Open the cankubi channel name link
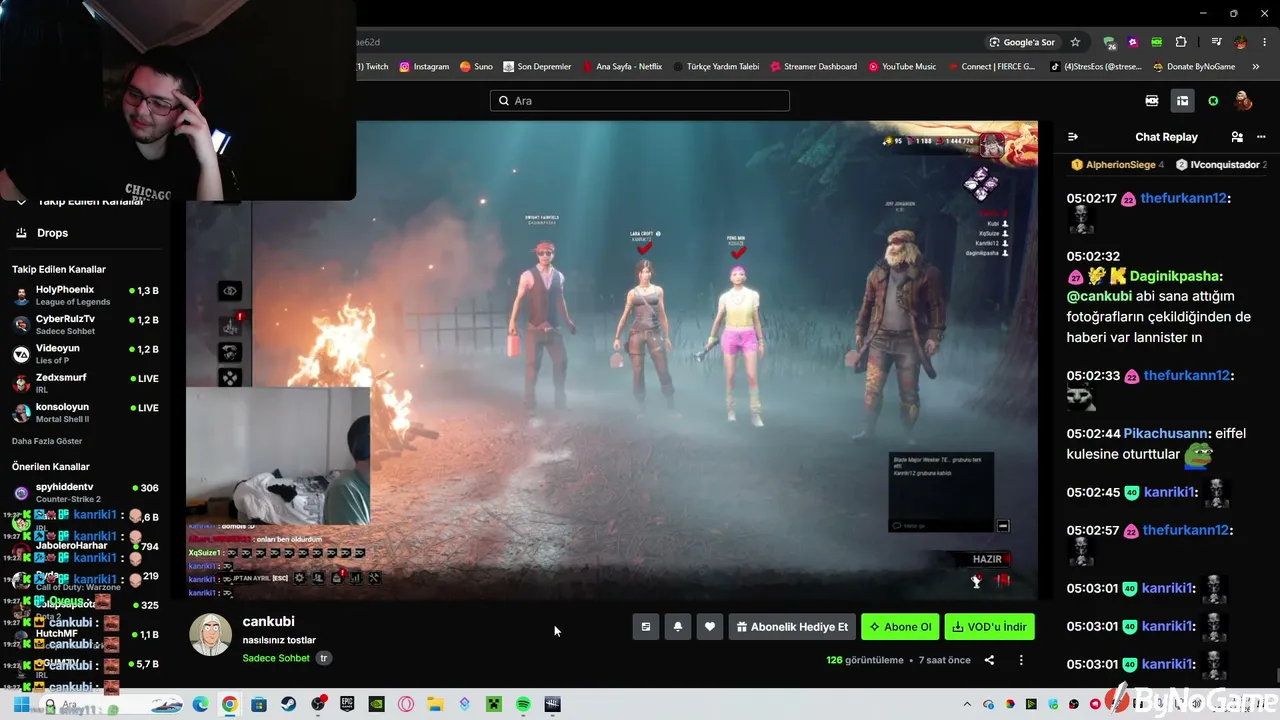This screenshot has width=1280, height=720. pos(268,622)
